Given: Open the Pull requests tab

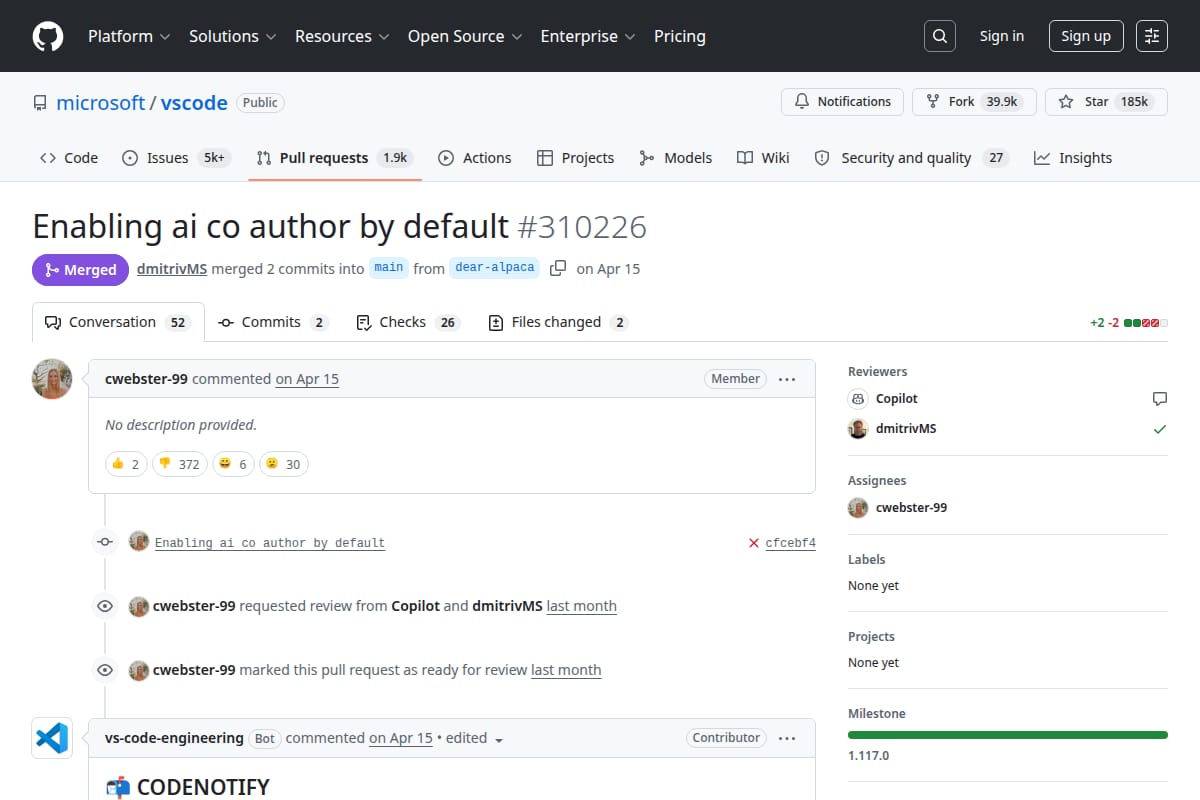Looking at the screenshot, I should (x=335, y=158).
